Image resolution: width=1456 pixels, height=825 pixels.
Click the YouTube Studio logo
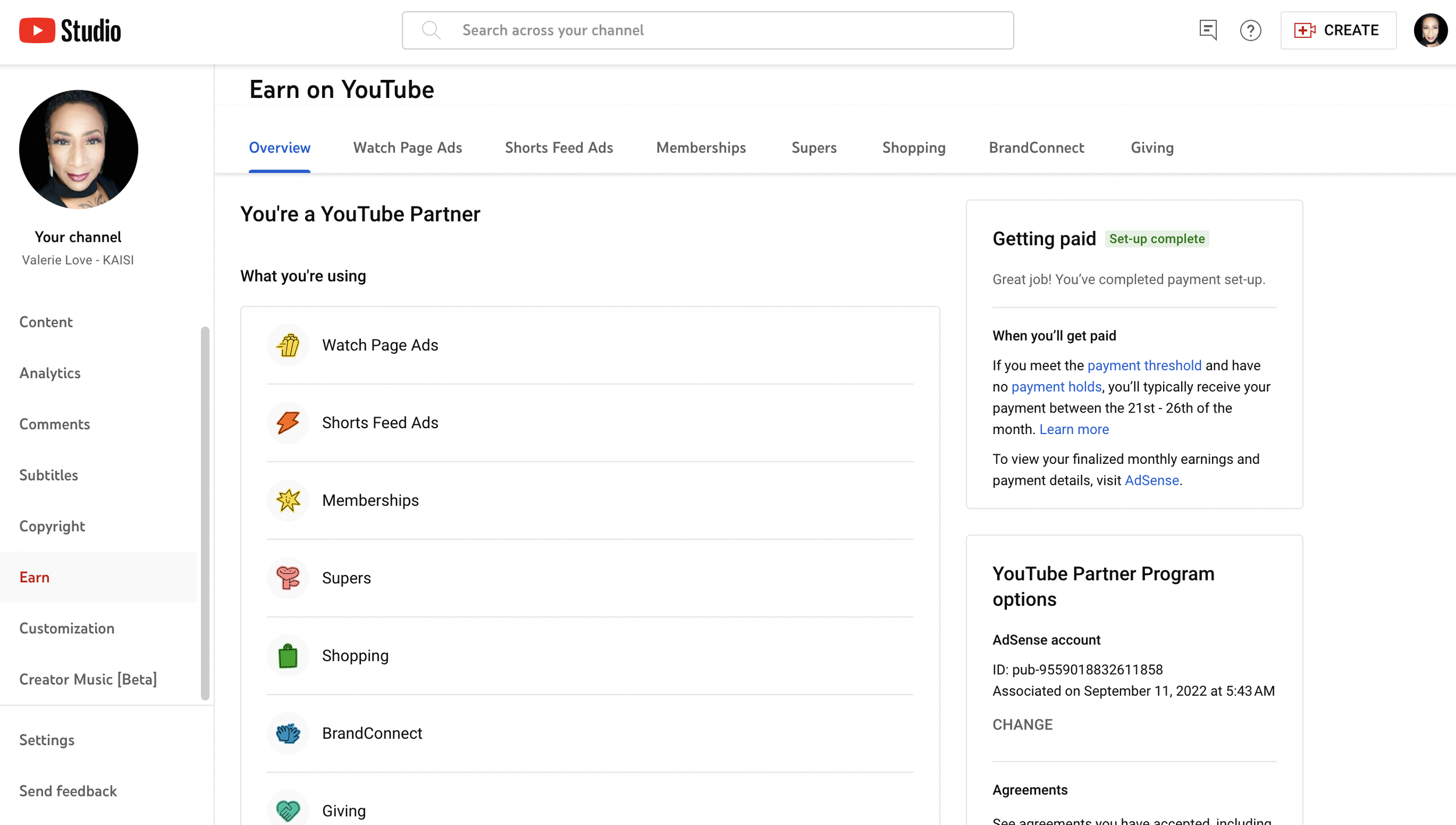tap(70, 30)
